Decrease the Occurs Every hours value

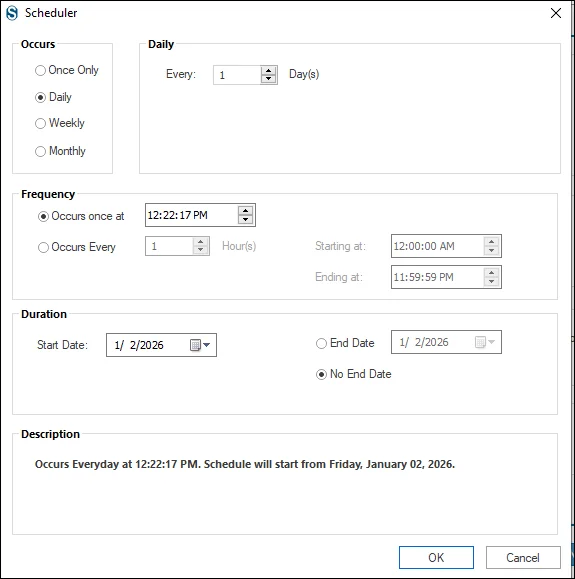coord(201,250)
